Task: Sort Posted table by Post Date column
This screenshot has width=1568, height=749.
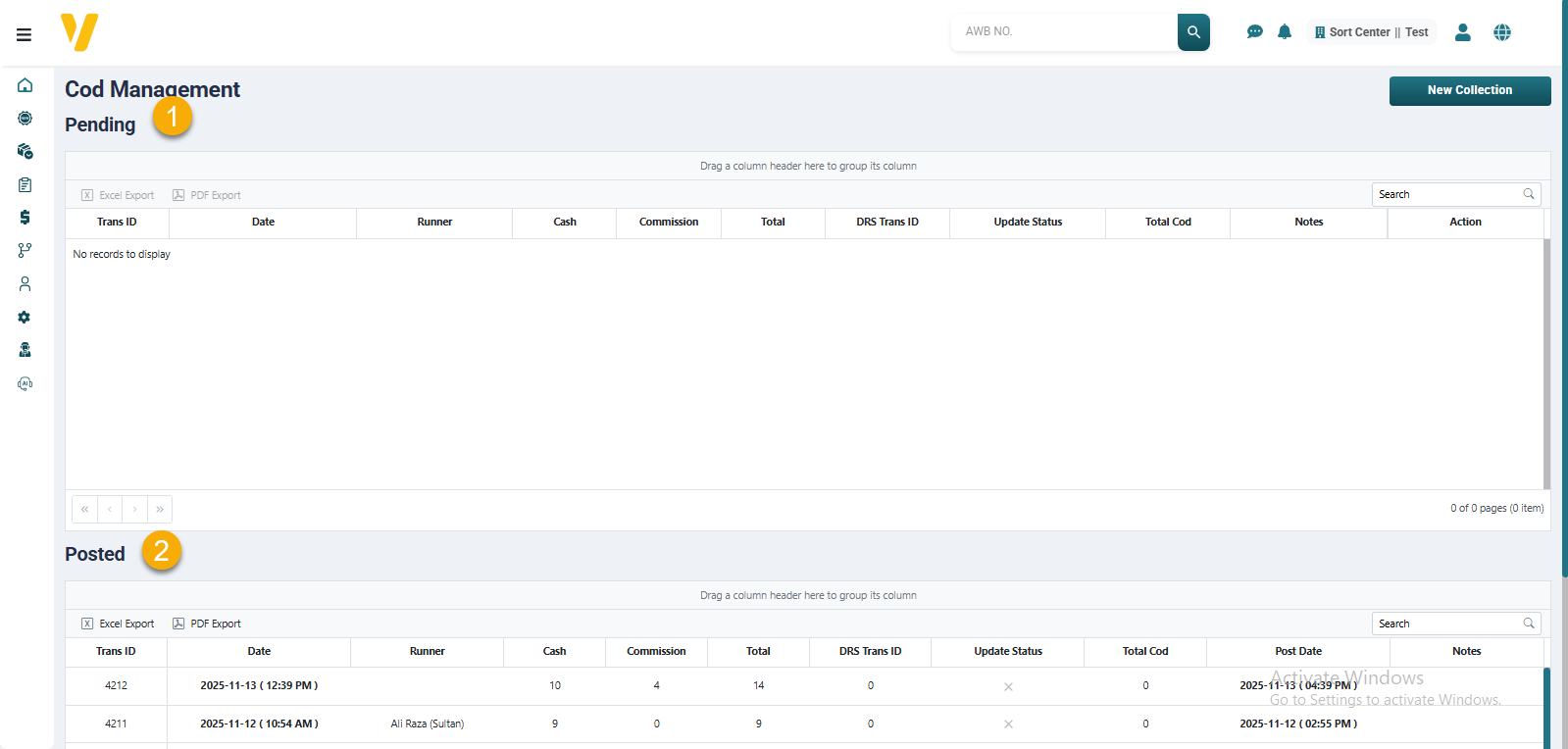Action: pyautogui.click(x=1297, y=651)
